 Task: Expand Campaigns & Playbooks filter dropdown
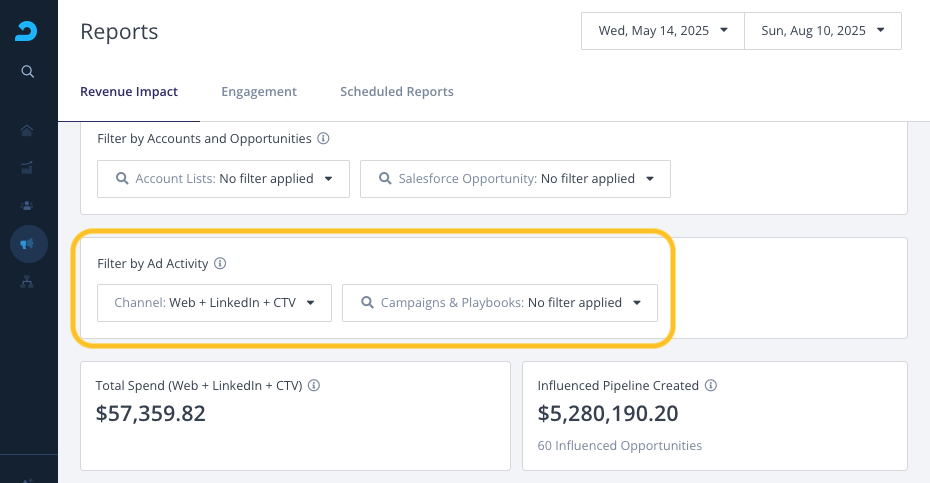tap(500, 302)
